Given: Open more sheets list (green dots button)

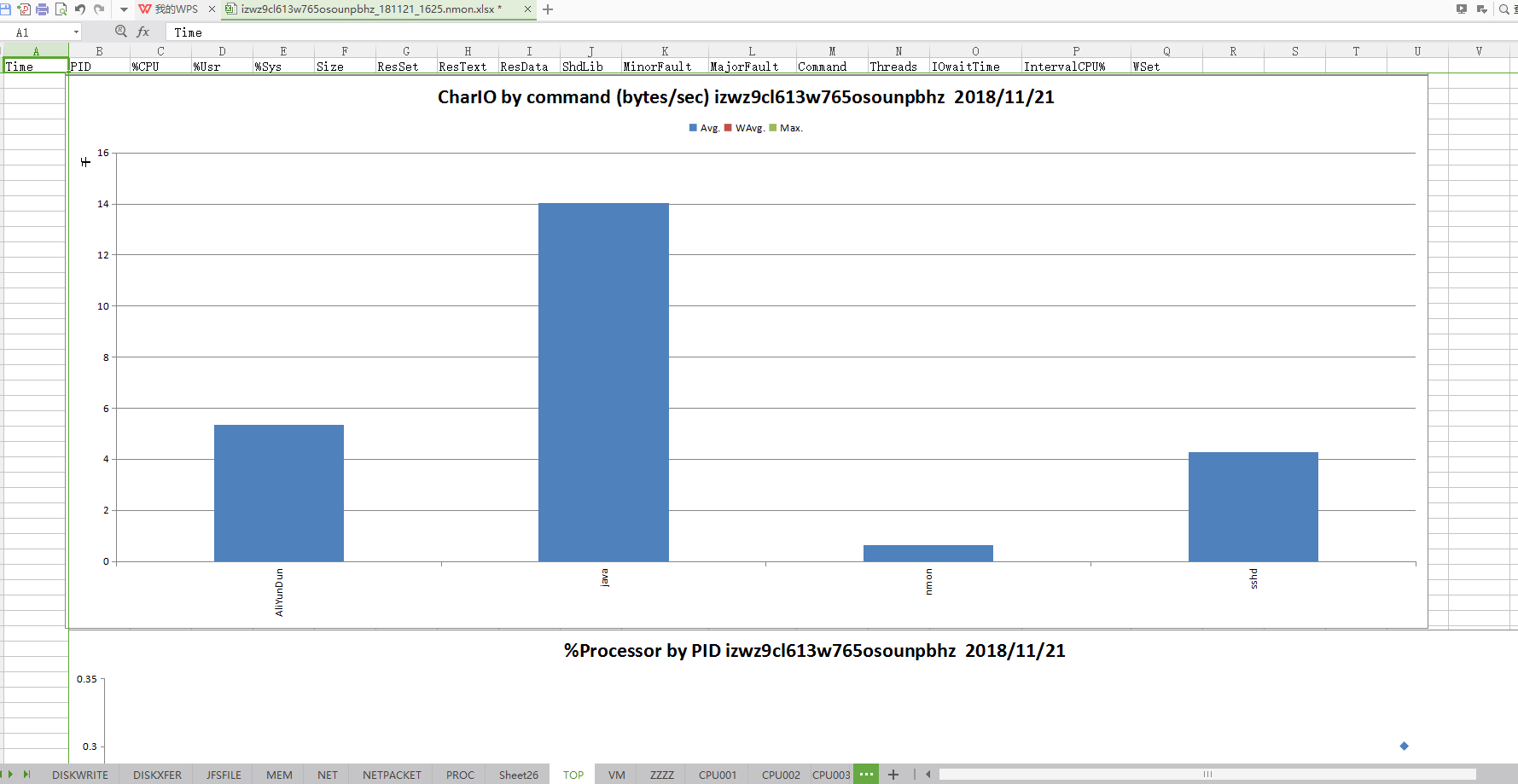Looking at the screenshot, I should [866, 774].
